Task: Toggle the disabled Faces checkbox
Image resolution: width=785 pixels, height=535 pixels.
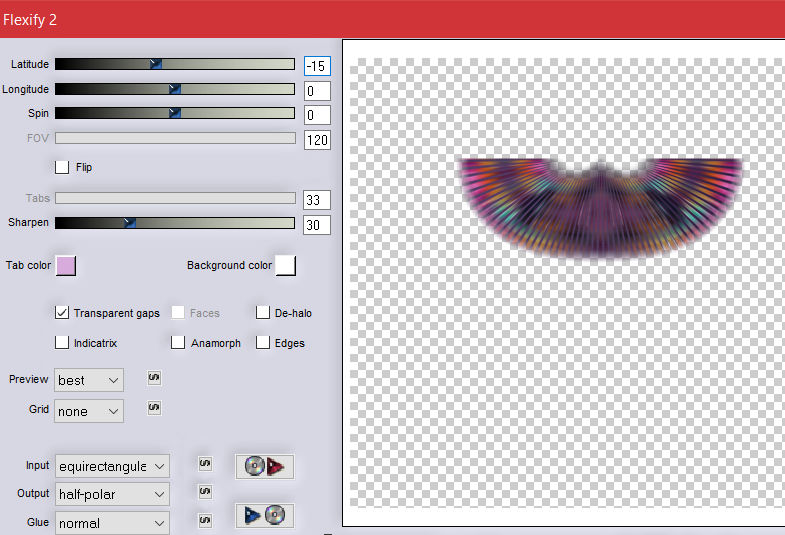Action: point(178,313)
